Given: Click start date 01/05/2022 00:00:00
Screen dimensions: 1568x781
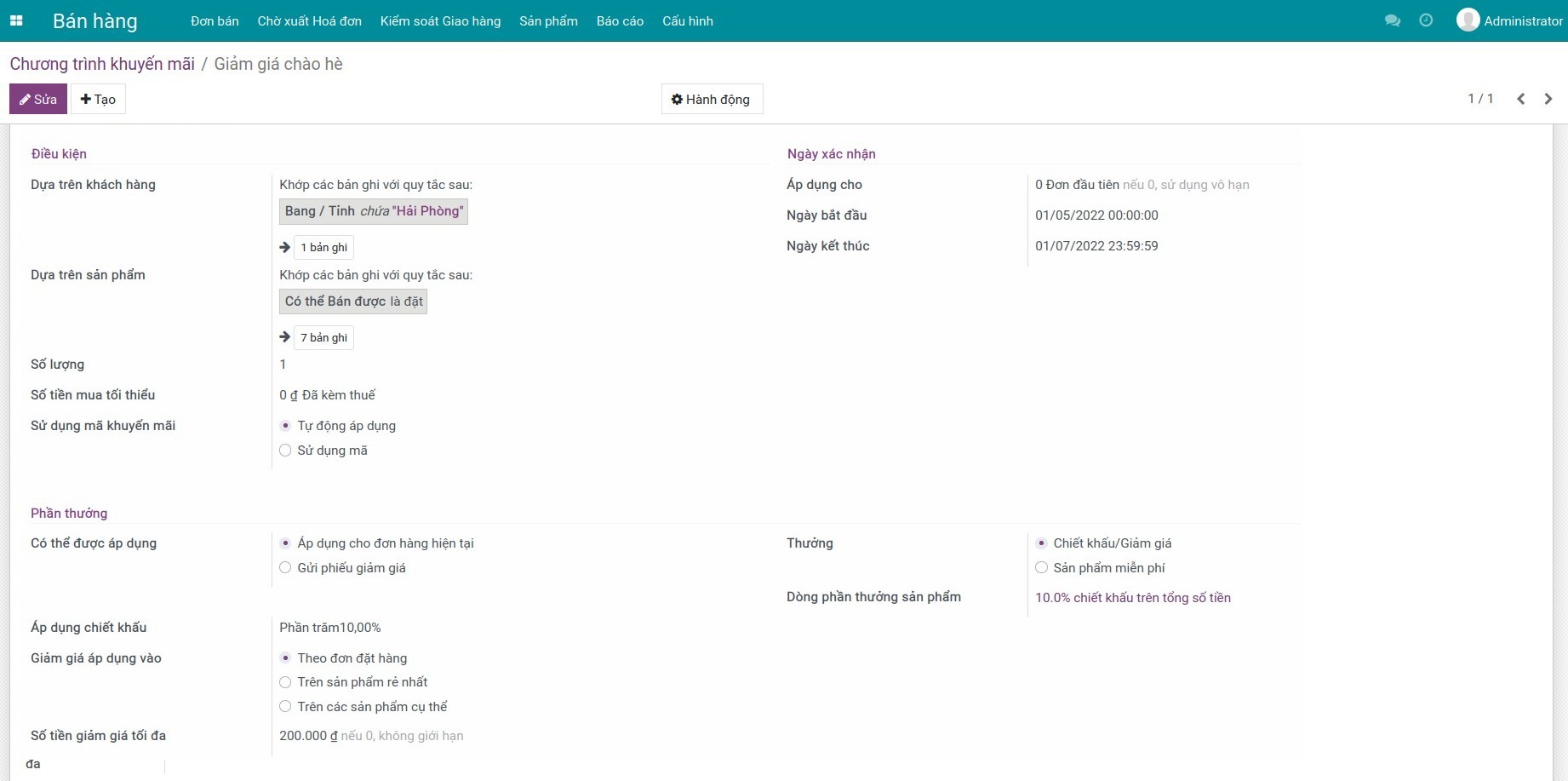Looking at the screenshot, I should point(1096,215).
